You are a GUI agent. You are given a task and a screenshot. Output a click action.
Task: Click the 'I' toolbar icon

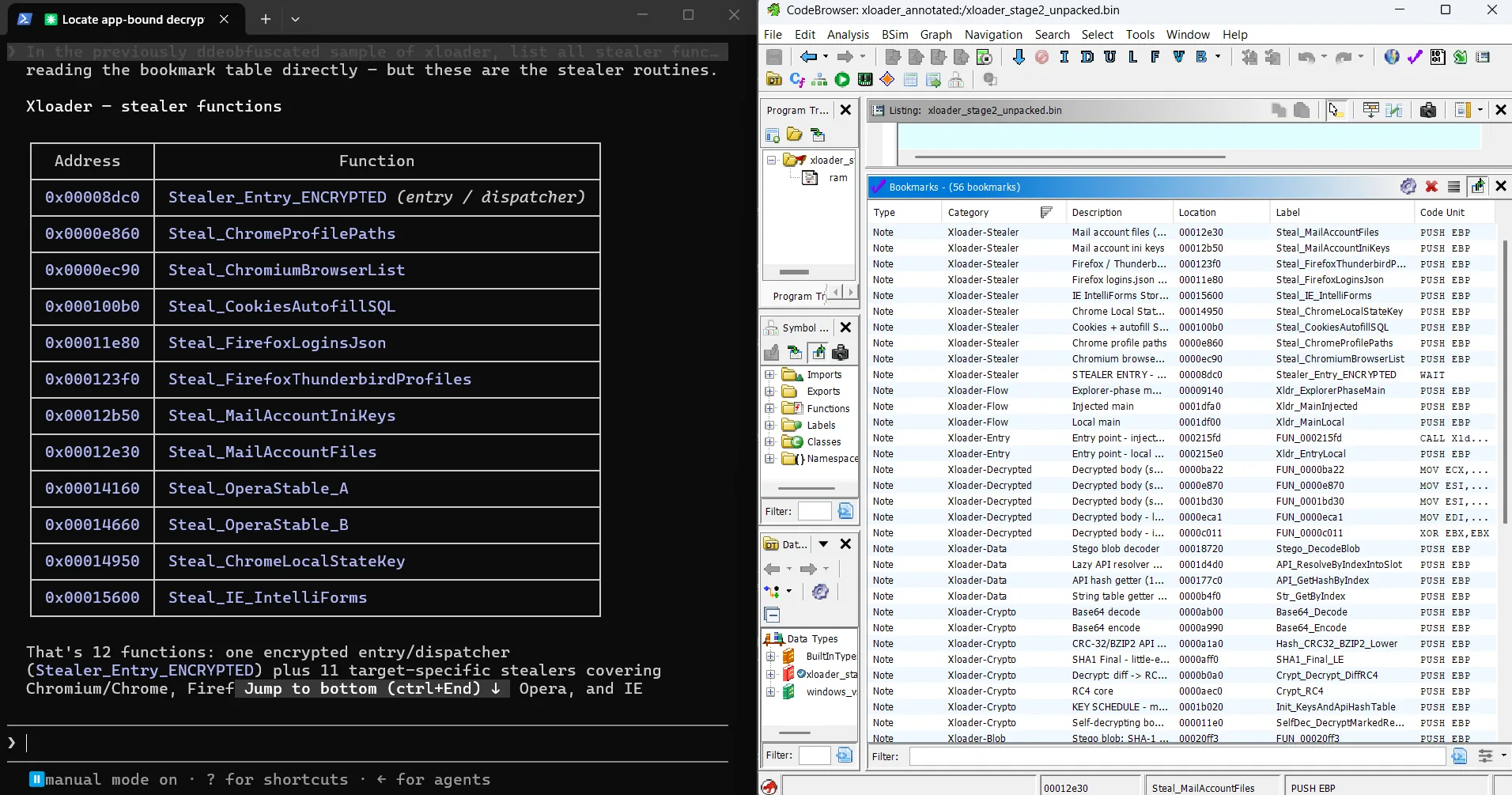[1064, 57]
